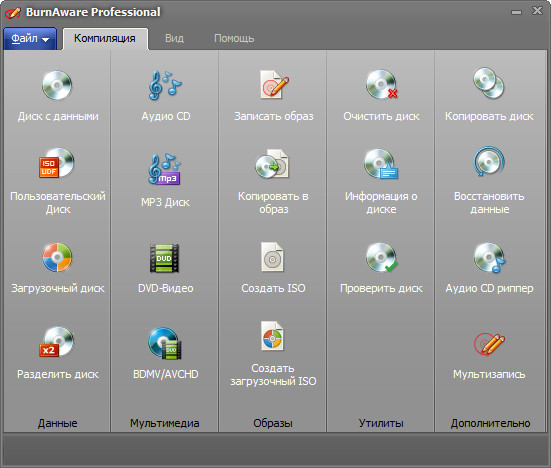Viewport: 551px width, 468px height.
Task: Click the BurnAware Professional title text
Action: 93,12
